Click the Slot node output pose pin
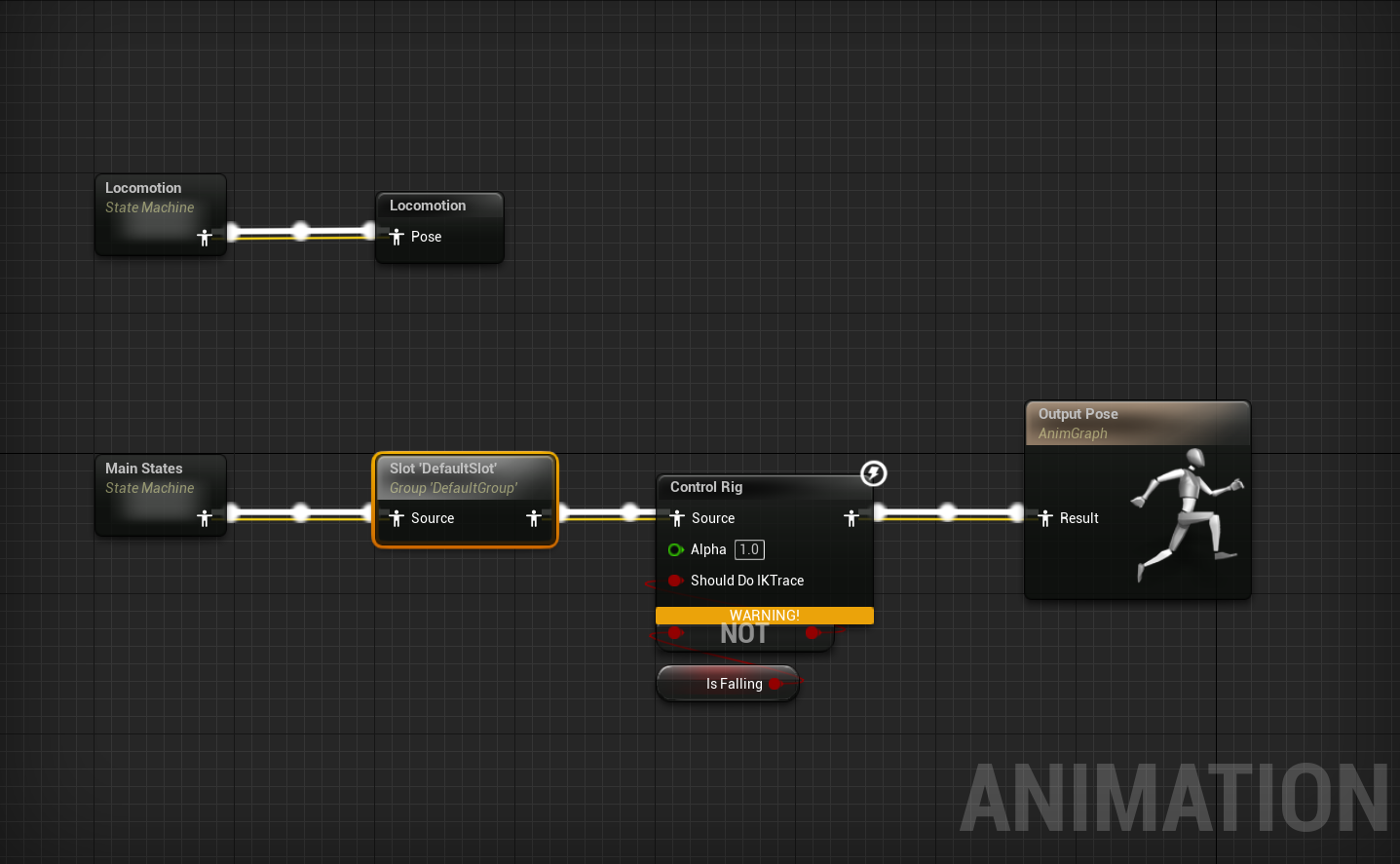Viewport: 1400px width, 864px height. click(534, 518)
